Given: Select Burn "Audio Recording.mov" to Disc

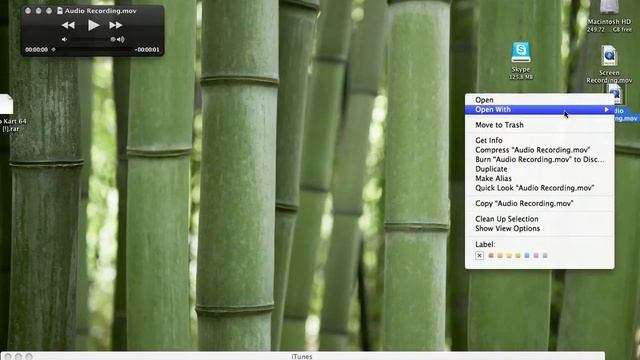Looking at the screenshot, I should tap(540, 159).
